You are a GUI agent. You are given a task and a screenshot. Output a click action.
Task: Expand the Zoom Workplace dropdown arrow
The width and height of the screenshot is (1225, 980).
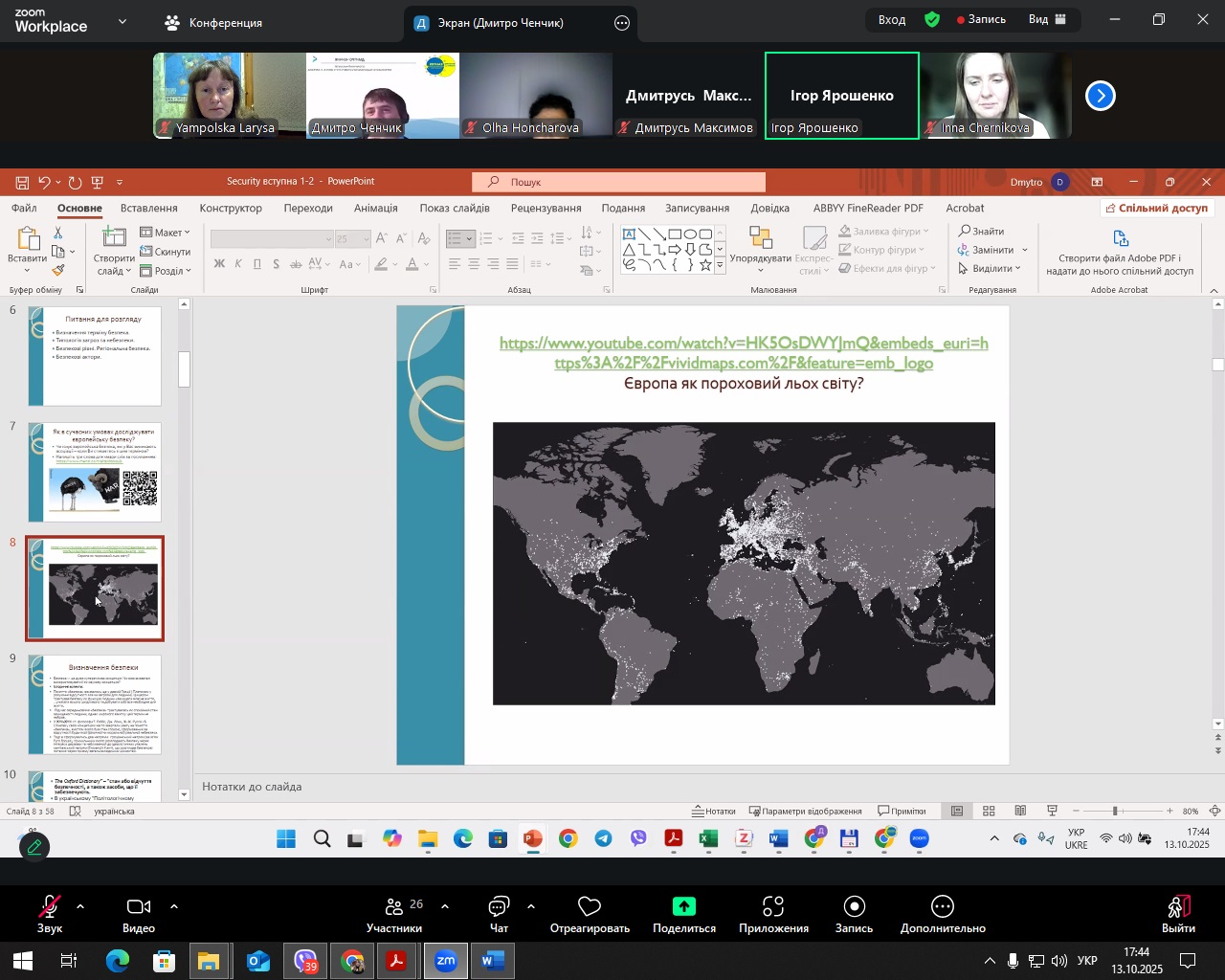[x=122, y=21]
